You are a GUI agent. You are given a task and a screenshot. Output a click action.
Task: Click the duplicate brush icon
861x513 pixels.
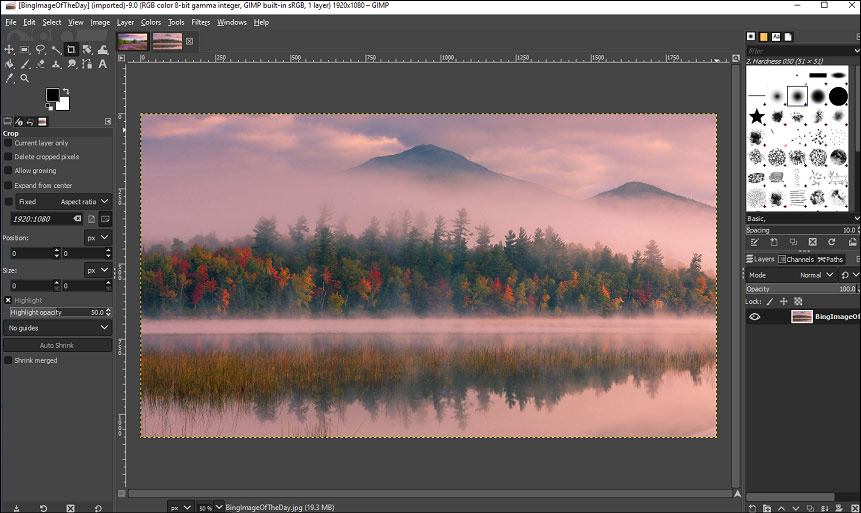coord(793,242)
